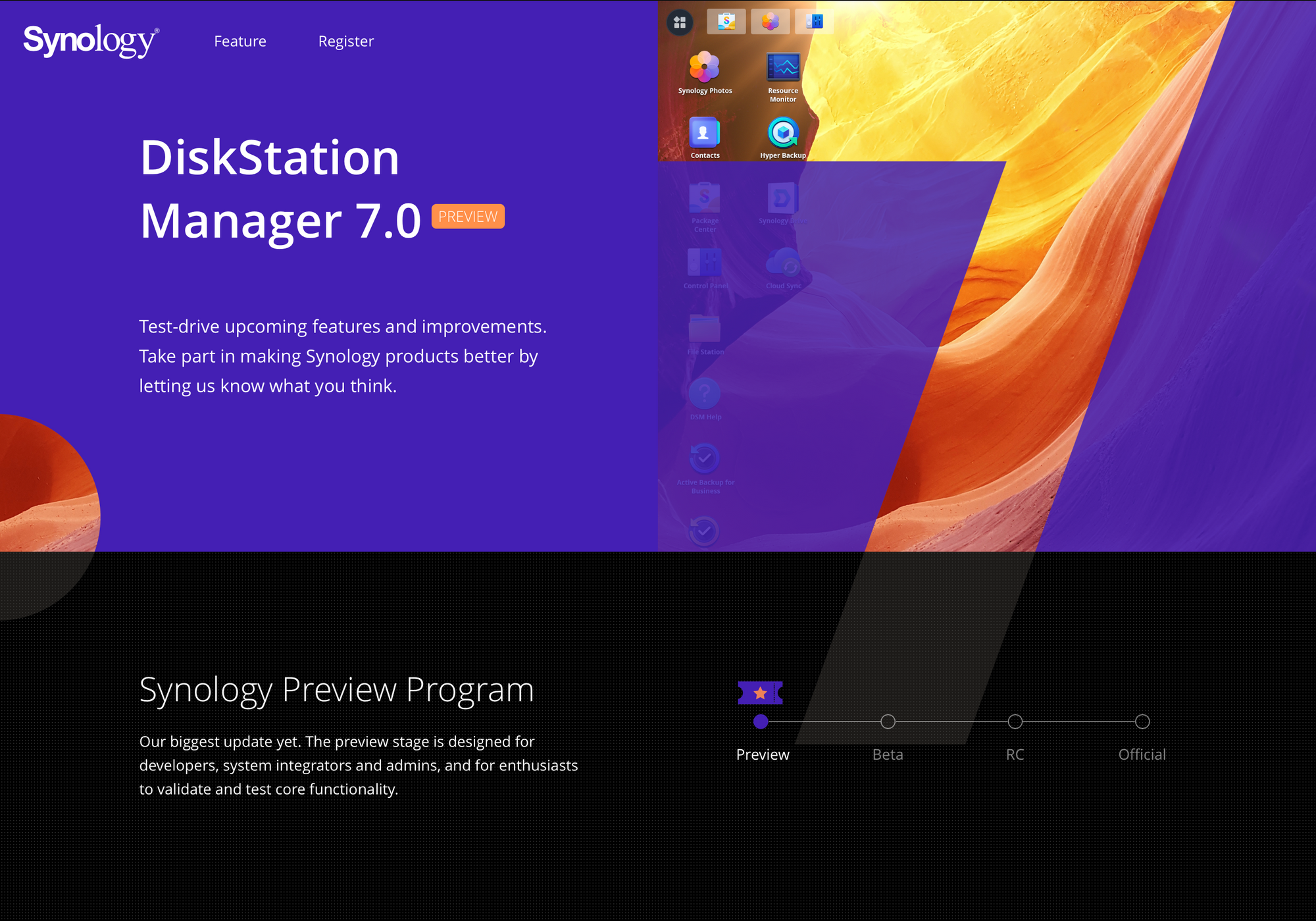Open the Feature menu item
Screen dimensions: 1316x921
[240, 41]
